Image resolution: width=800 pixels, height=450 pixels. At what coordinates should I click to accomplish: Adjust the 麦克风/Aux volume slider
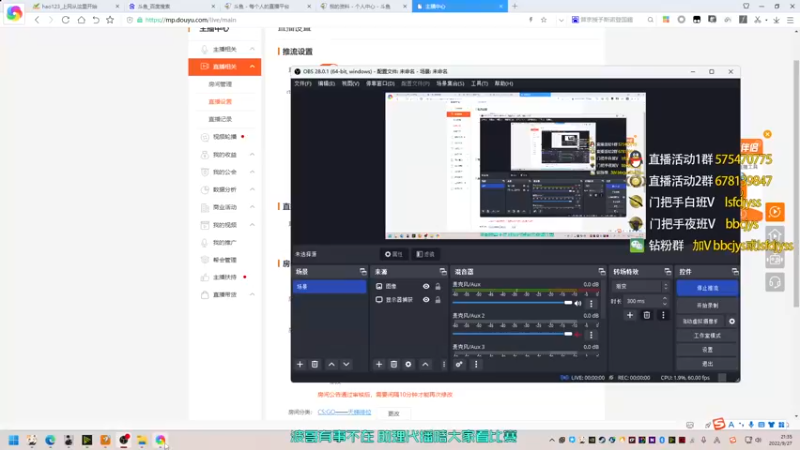coord(512,303)
